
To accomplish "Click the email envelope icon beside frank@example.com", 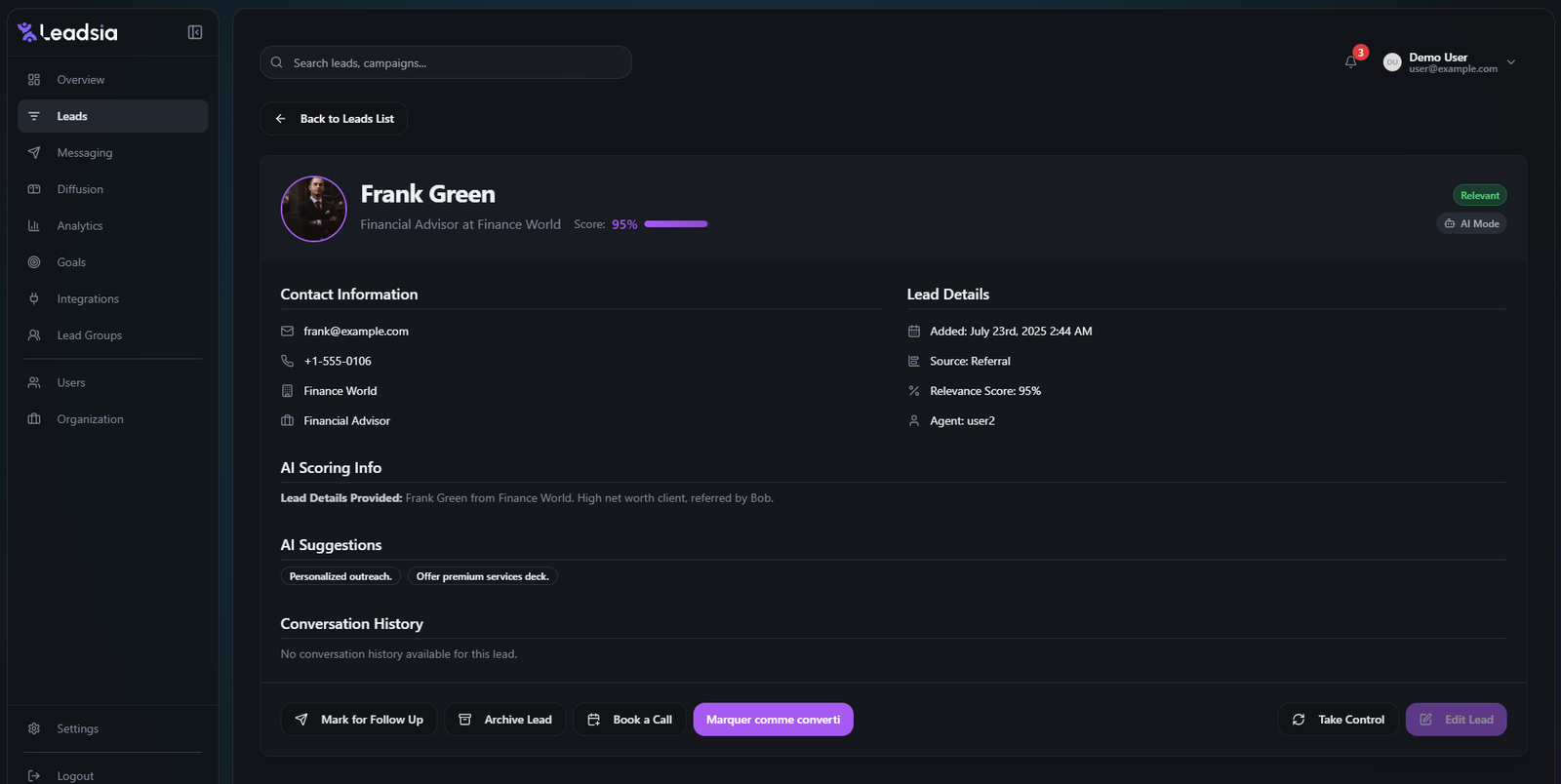I will 287,332.
